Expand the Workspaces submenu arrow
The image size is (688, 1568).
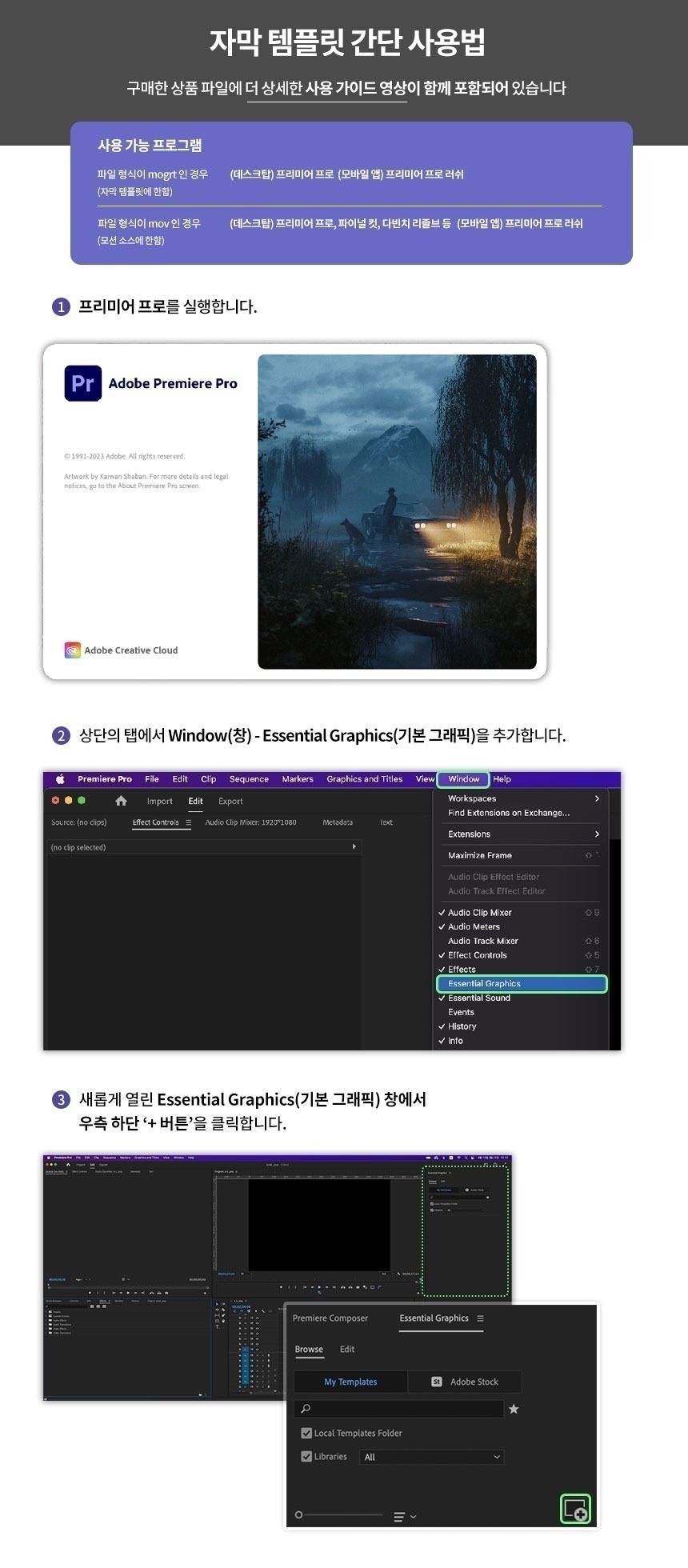click(597, 798)
